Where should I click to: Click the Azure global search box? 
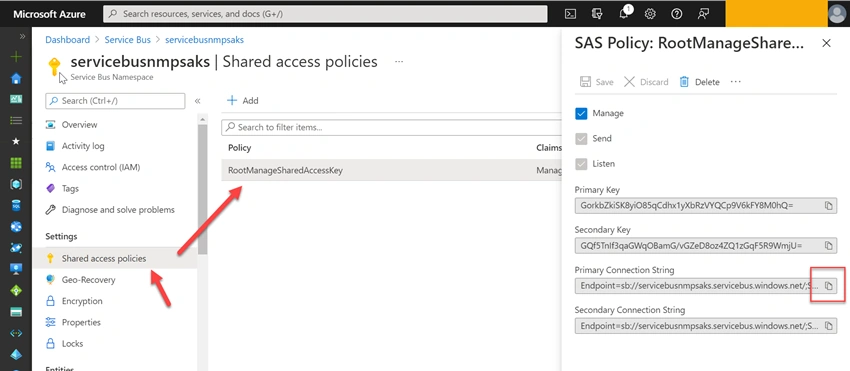(325, 14)
